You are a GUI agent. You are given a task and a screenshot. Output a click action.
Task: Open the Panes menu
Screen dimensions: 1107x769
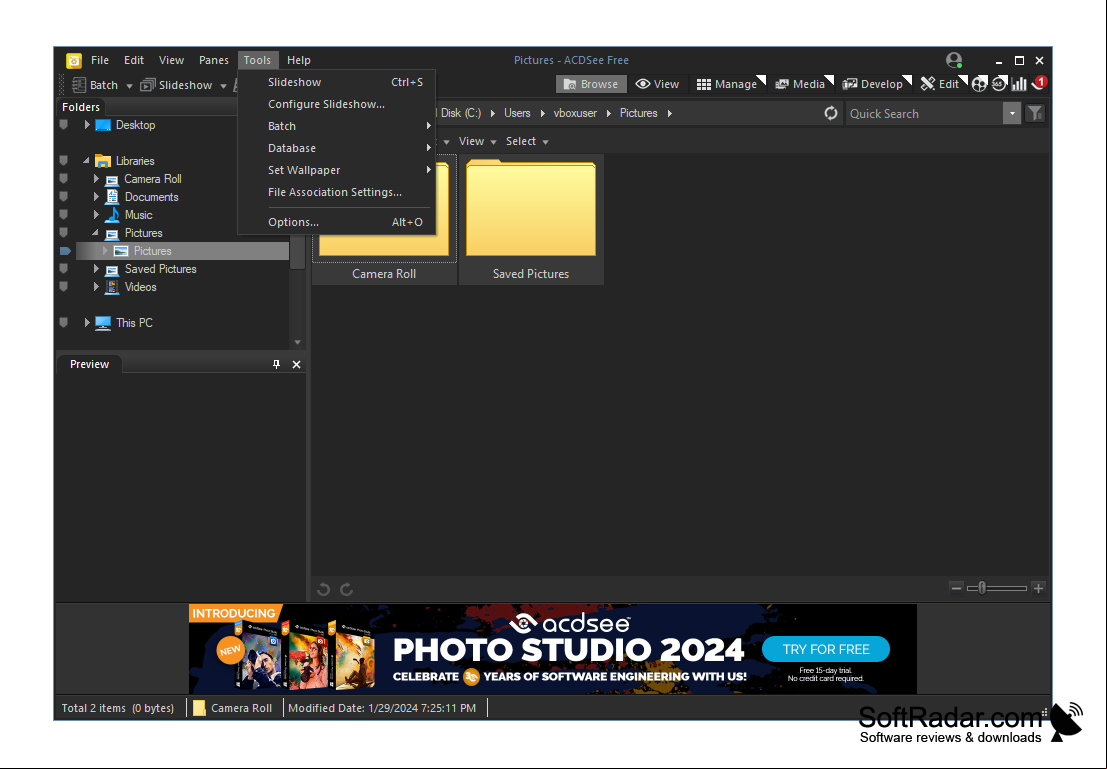(x=213, y=60)
